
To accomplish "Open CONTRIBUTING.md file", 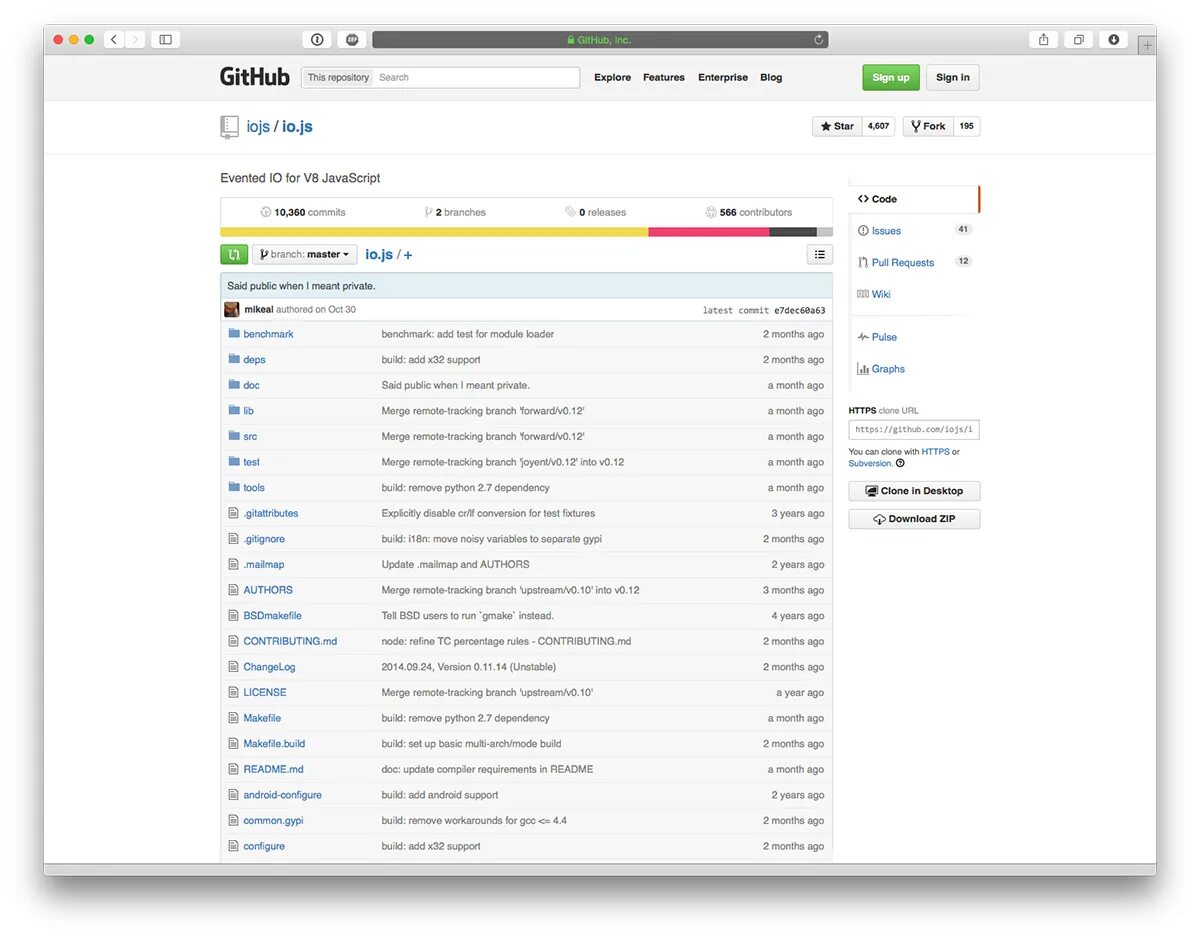I will pos(290,641).
